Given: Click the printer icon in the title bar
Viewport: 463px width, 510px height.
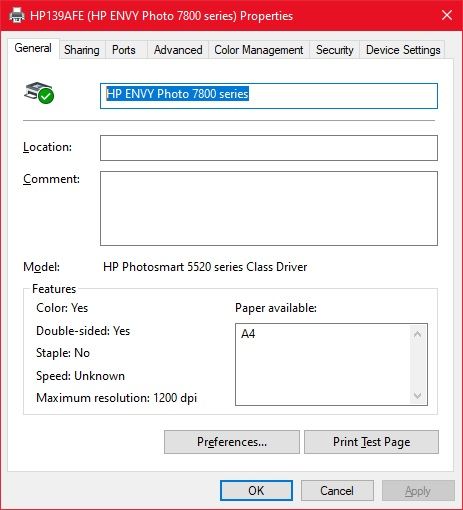Looking at the screenshot, I should (17, 15).
